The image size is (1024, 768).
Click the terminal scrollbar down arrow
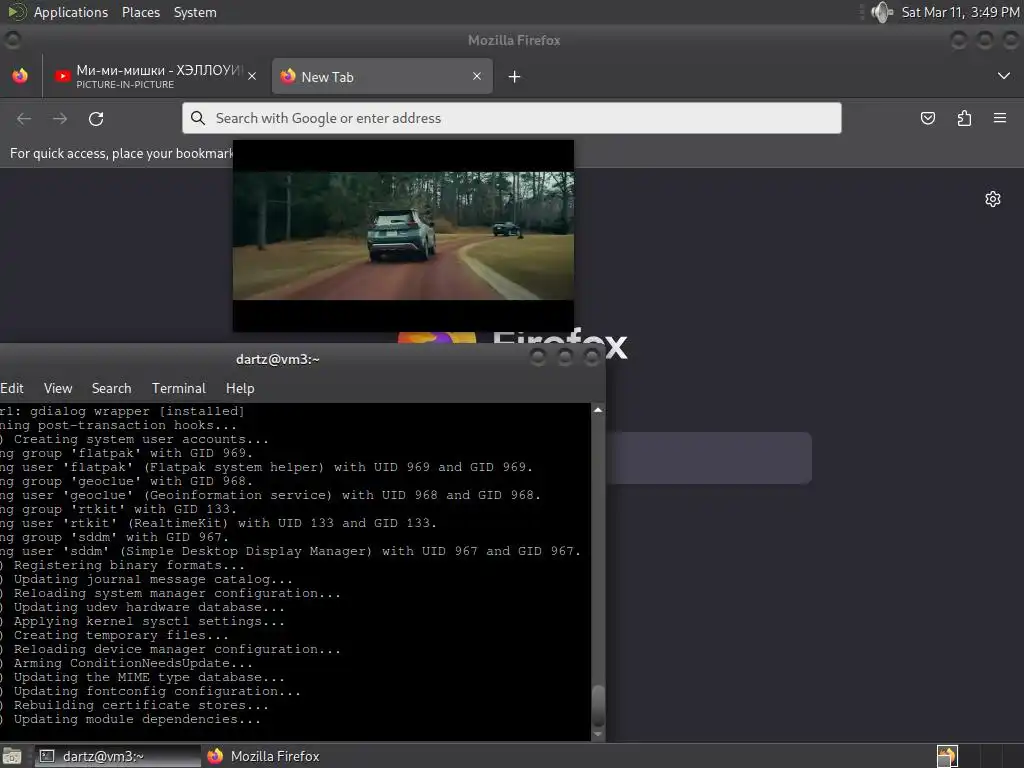[598, 734]
